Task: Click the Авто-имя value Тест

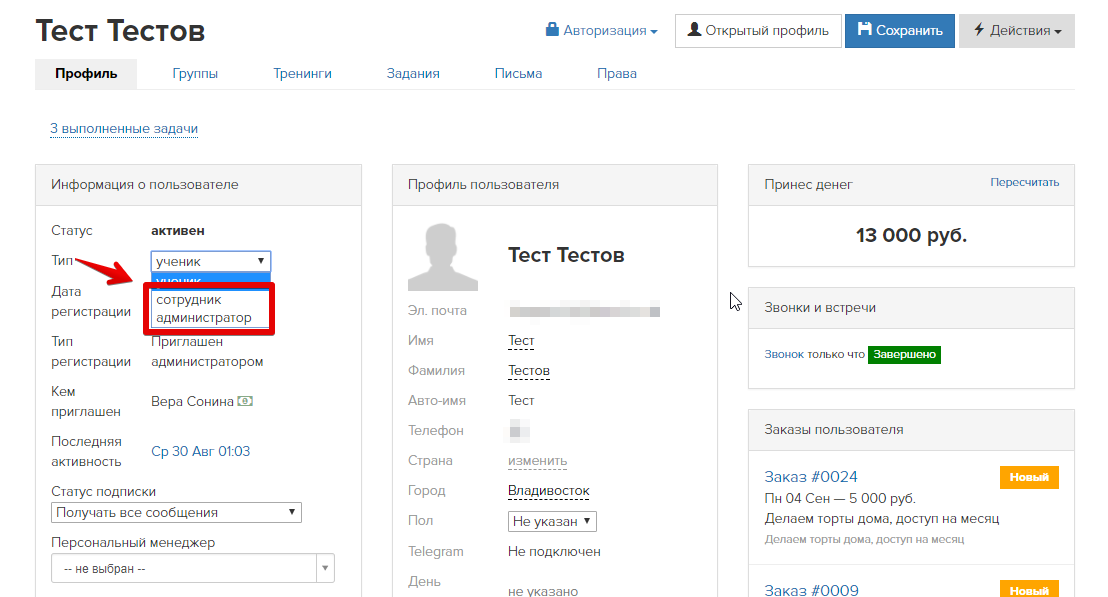Action: [521, 401]
